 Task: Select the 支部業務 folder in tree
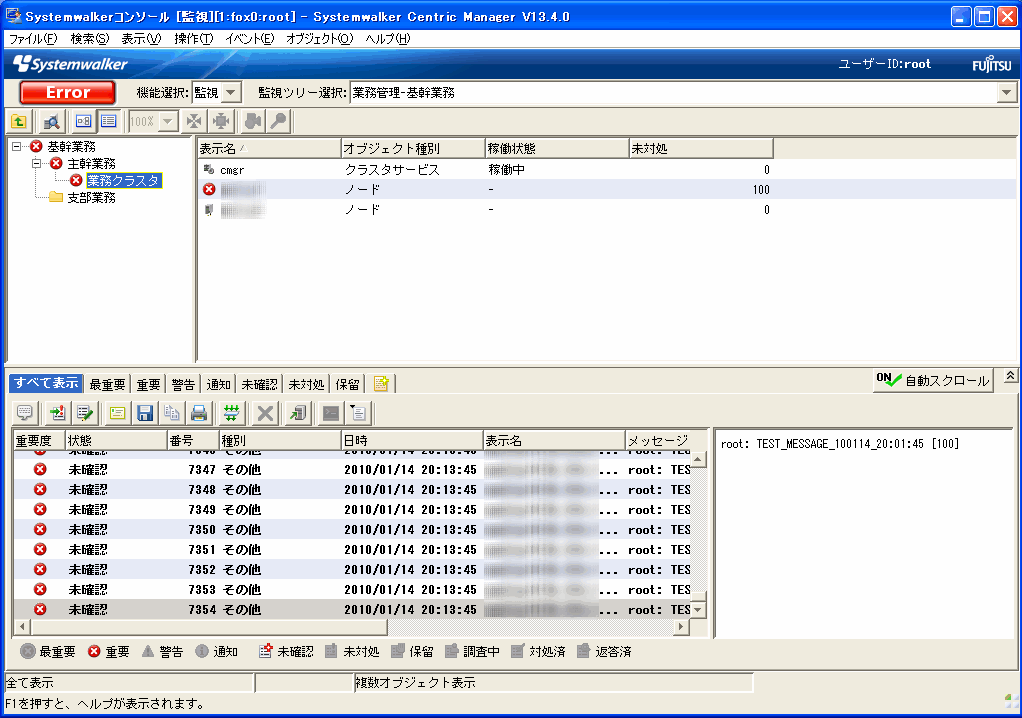tap(91, 197)
